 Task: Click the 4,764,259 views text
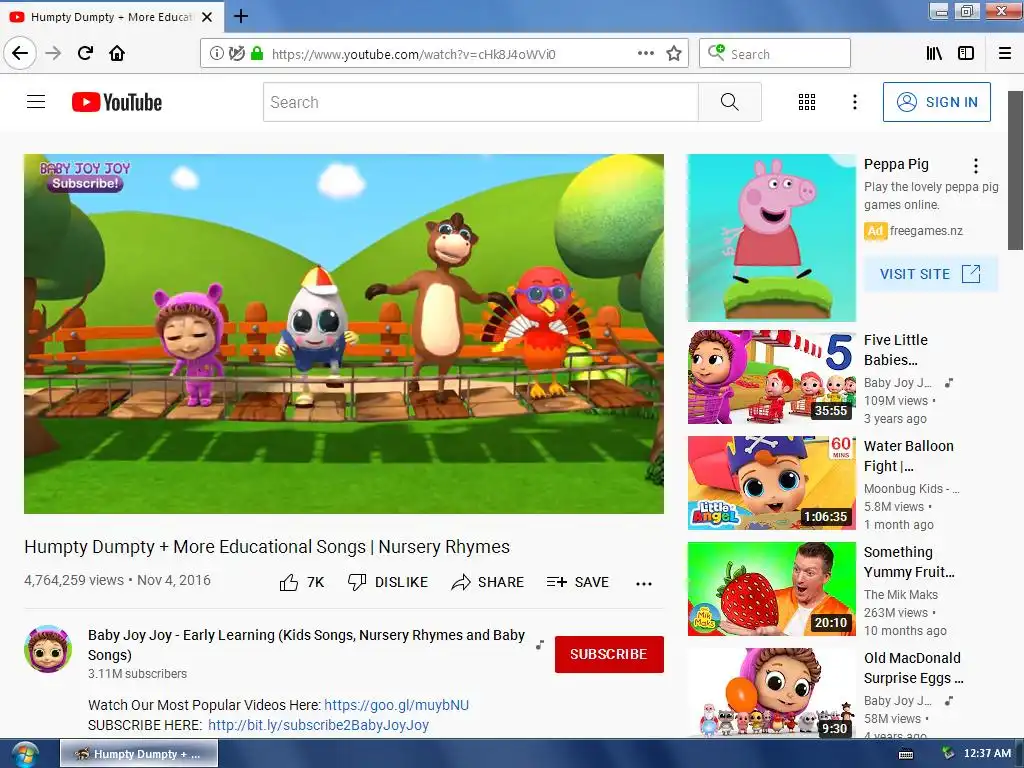coord(74,580)
